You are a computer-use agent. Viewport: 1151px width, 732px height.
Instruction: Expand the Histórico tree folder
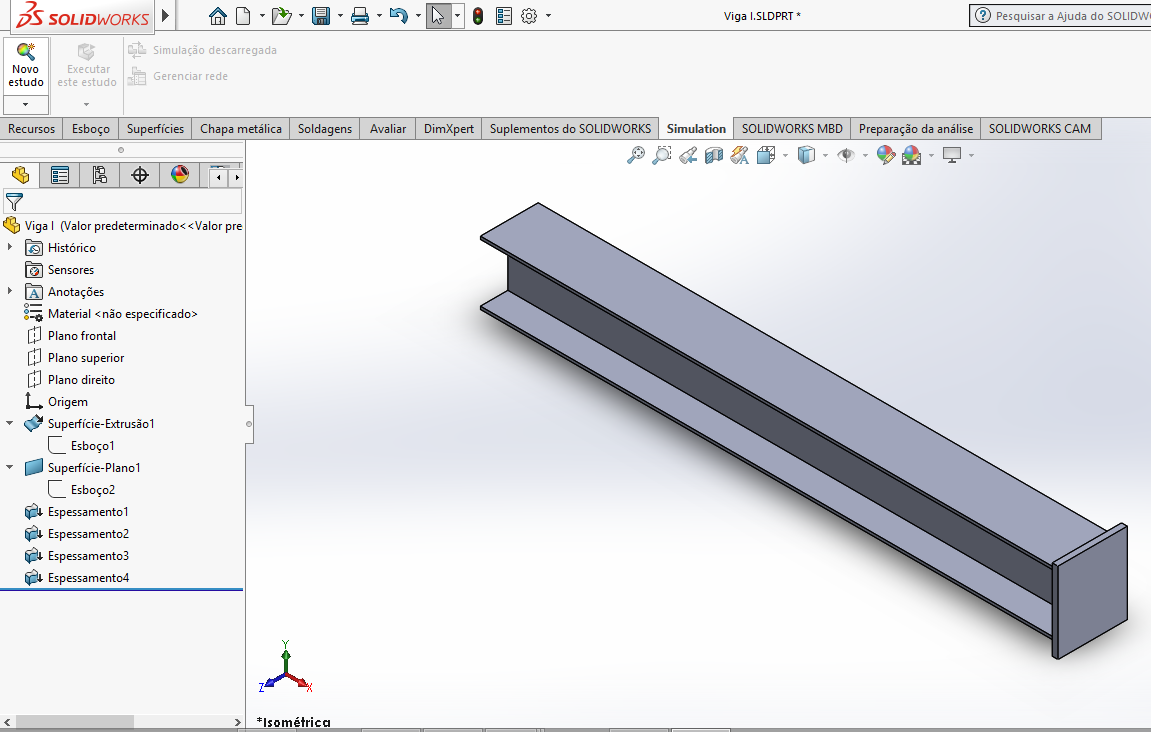[x=10, y=247]
